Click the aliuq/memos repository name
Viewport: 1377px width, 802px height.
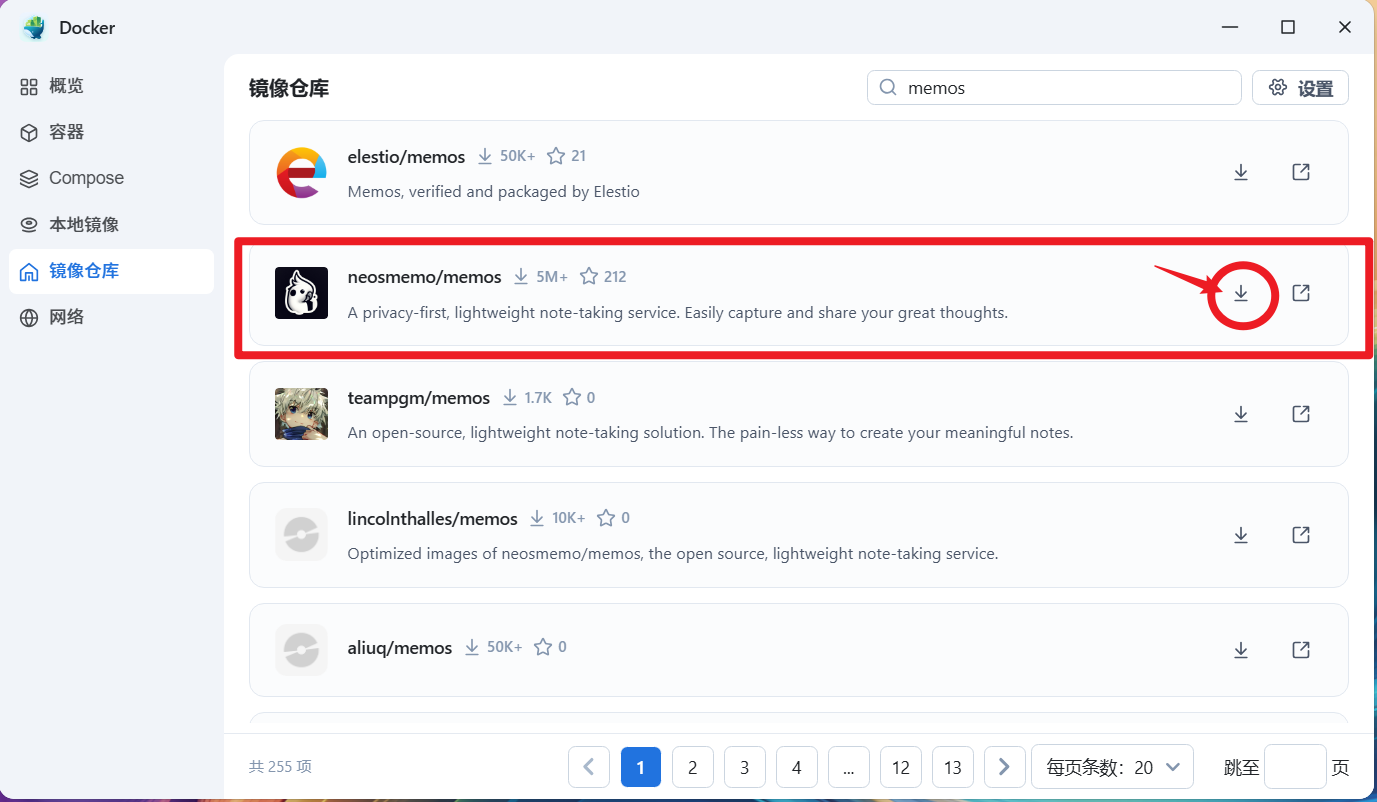(400, 648)
